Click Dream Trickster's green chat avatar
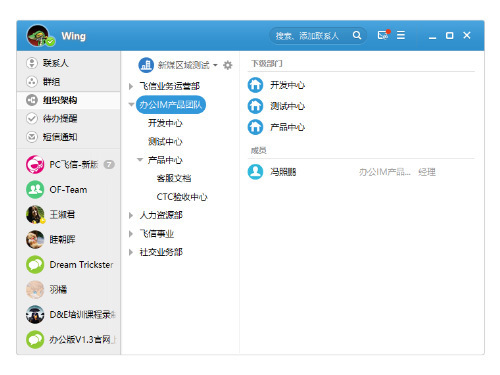This screenshot has width=500, height=375. coord(35,265)
